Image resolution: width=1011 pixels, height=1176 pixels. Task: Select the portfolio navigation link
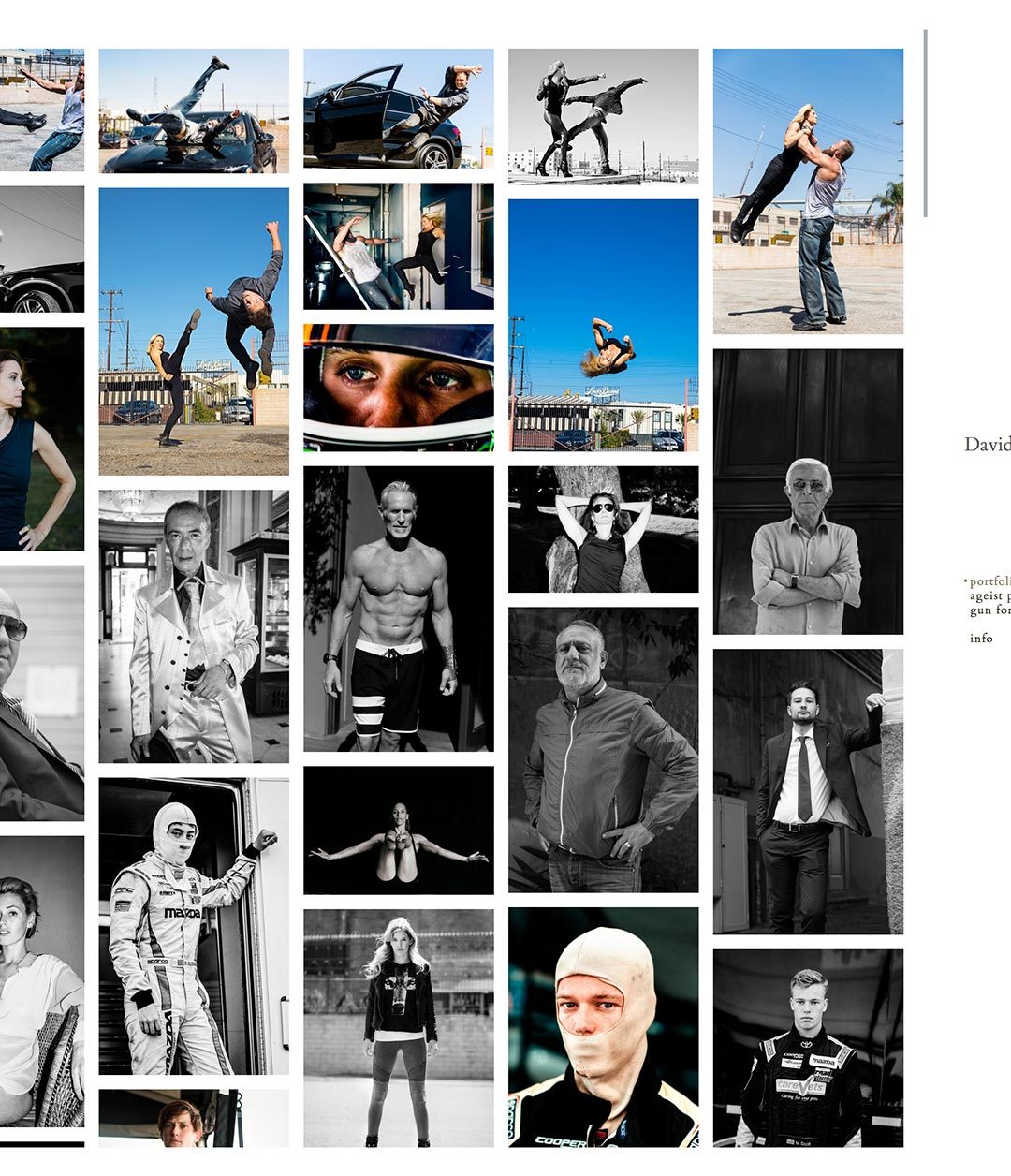[x=989, y=581]
